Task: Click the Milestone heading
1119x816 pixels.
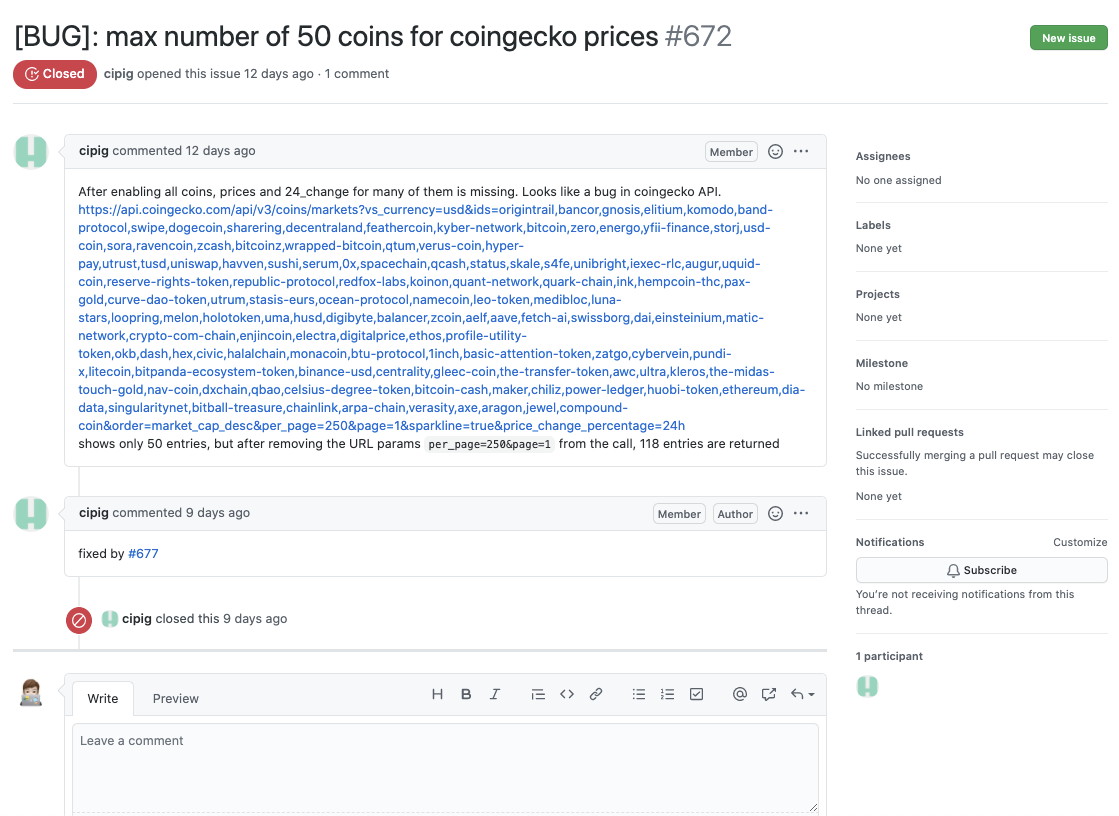Action: tap(881, 363)
